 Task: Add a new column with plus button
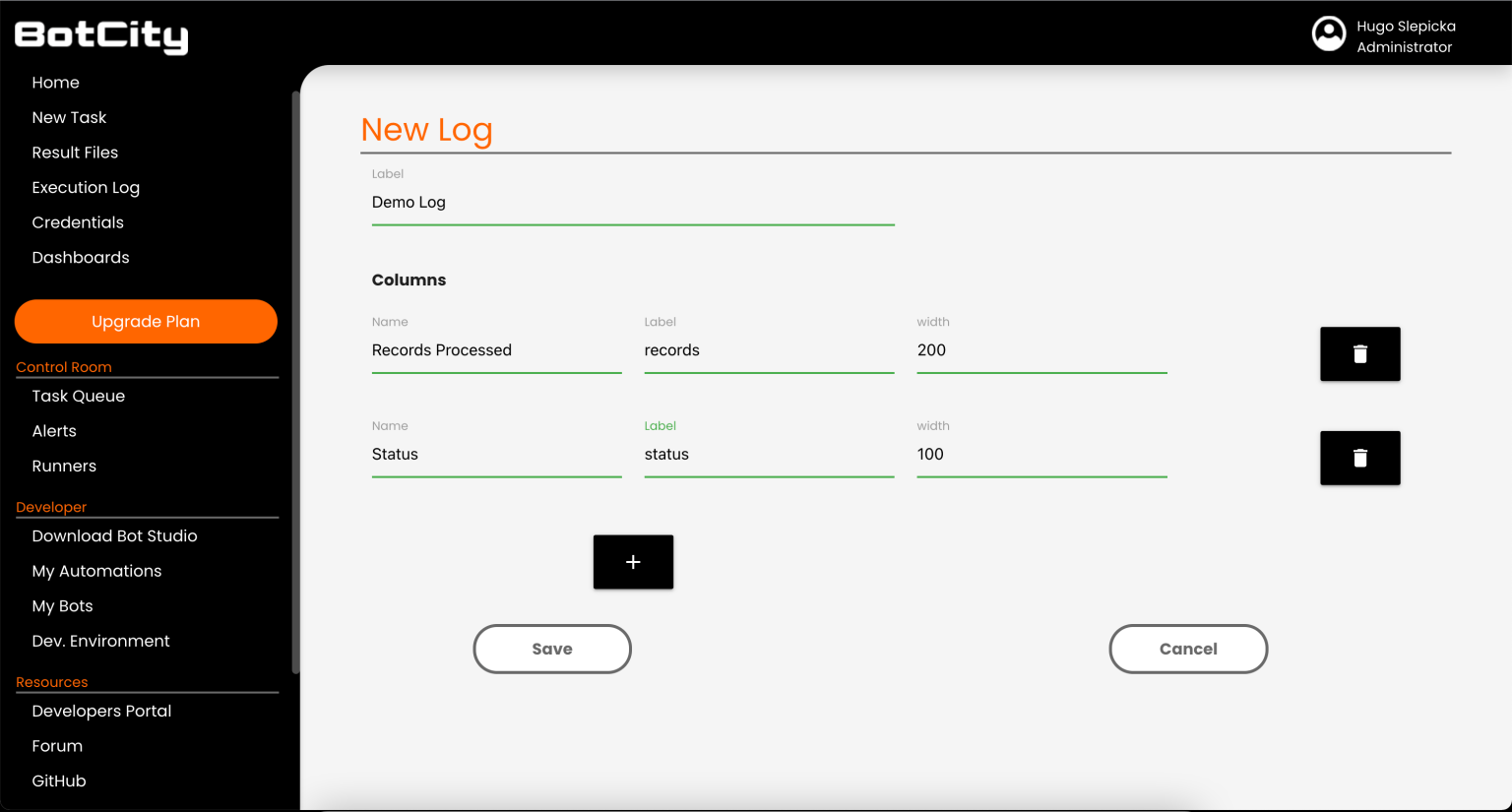pyautogui.click(x=633, y=562)
